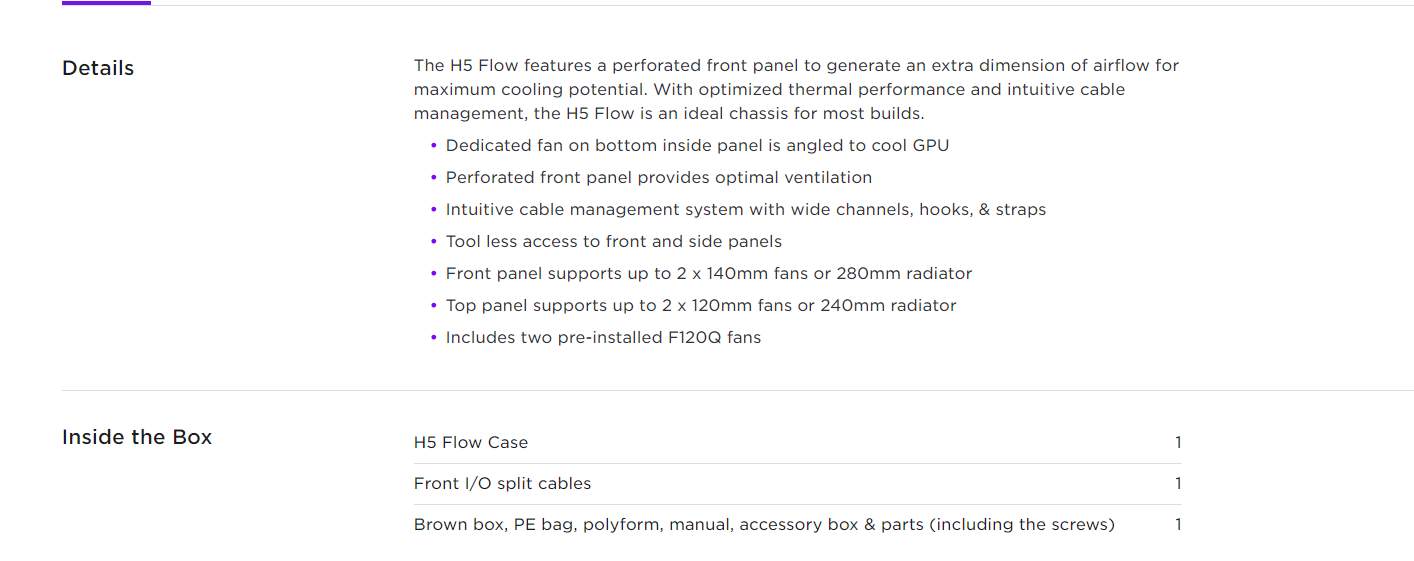Click the H5 Flow Case row
The width and height of the screenshot is (1414, 561).
pyautogui.click(x=797, y=442)
